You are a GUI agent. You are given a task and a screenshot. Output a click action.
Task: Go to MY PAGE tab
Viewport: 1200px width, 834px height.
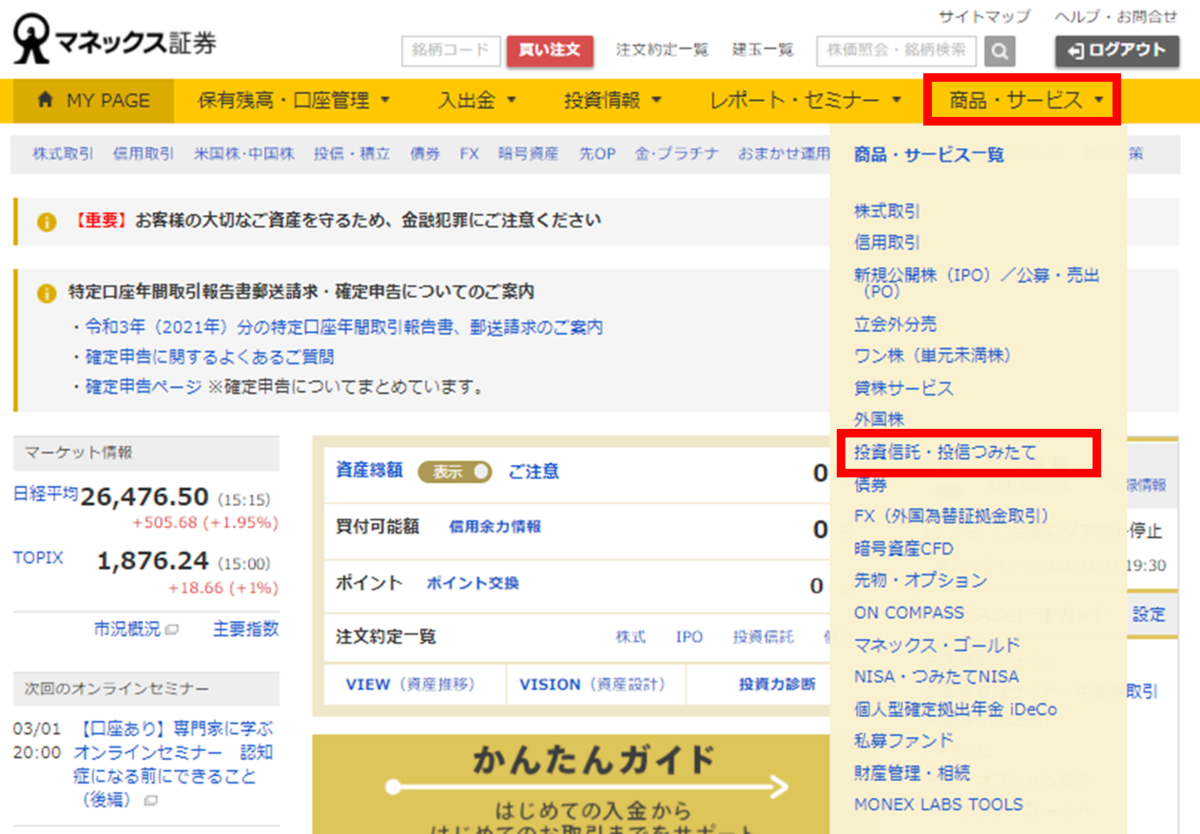pyautogui.click(x=93, y=100)
